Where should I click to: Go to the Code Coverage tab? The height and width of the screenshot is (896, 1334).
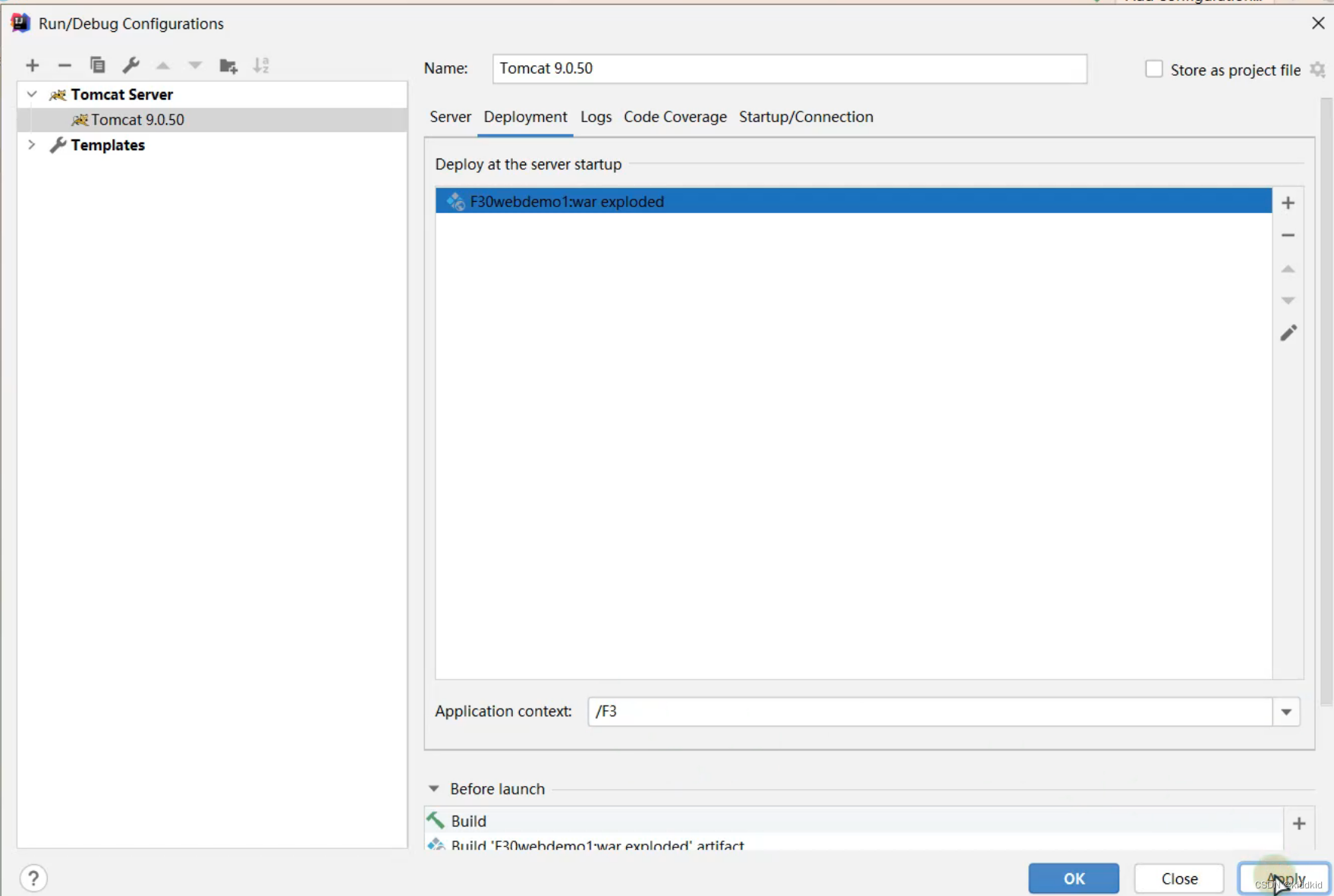[675, 117]
